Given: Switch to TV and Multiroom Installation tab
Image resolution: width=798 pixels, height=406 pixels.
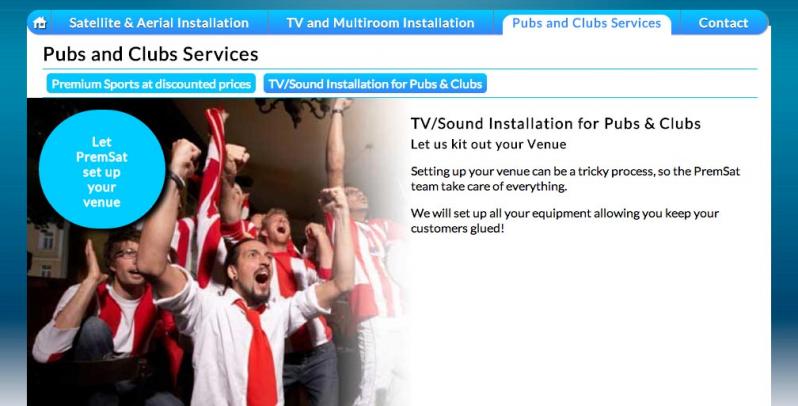Looking at the screenshot, I should coord(380,23).
